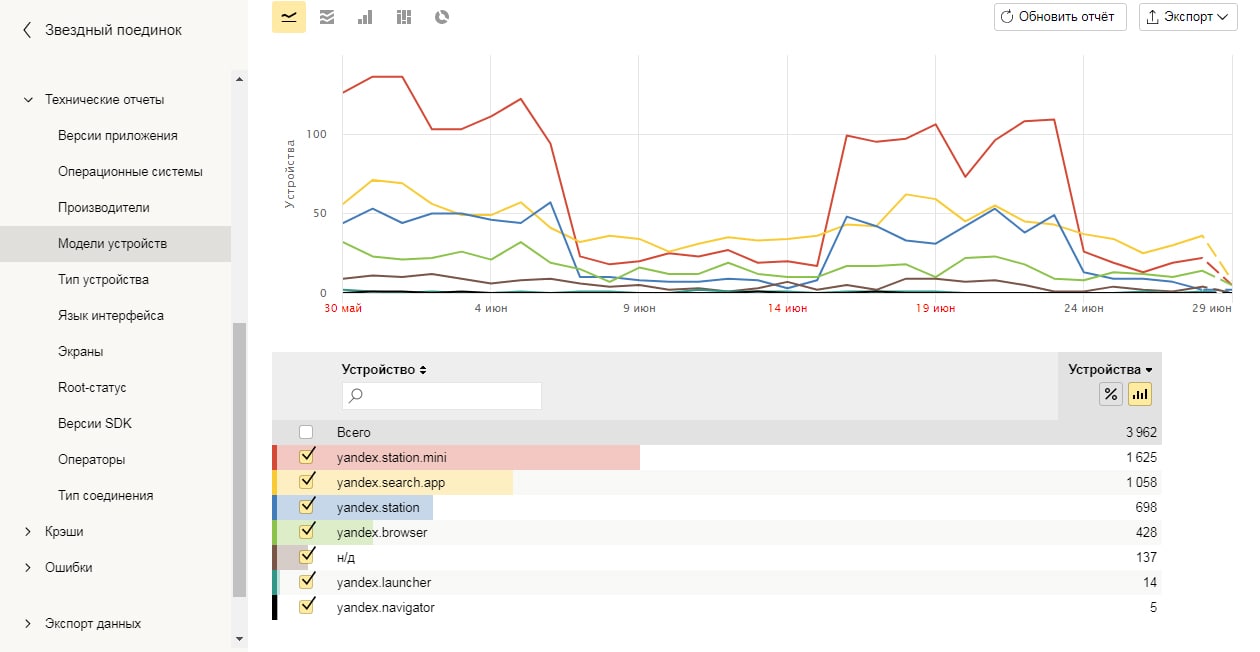Click the 30 май axis label
Screen dimensions: 1260x652
[x=342, y=309]
